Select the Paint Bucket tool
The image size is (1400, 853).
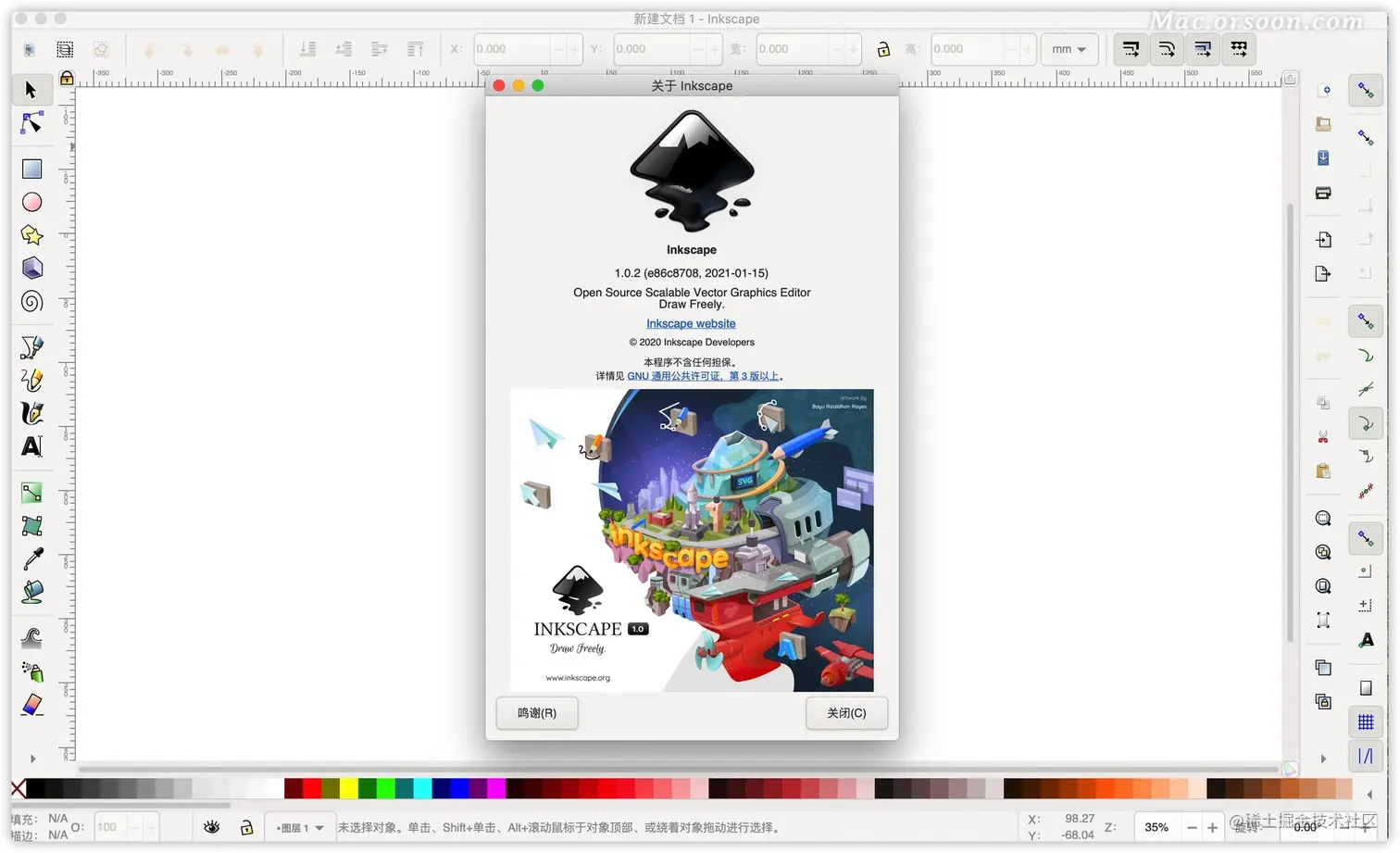click(31, 592)
